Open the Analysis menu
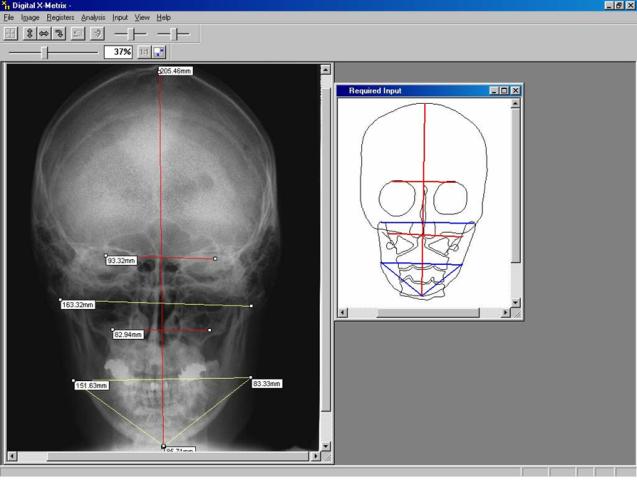 click(x=93, y=17)
